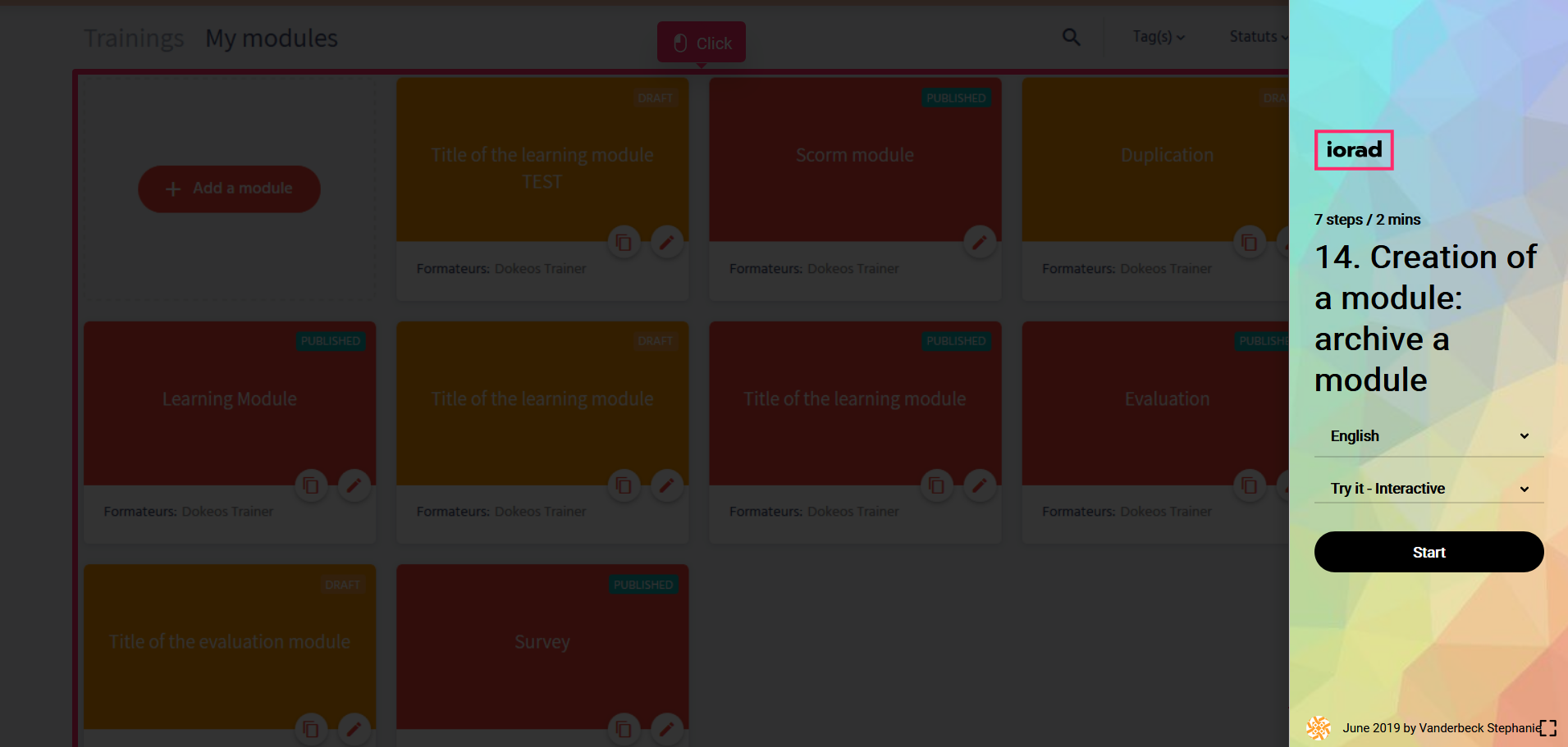Click the pencil icon on Survey card
Screen dimensions: 1568x747
coord(666,728)
